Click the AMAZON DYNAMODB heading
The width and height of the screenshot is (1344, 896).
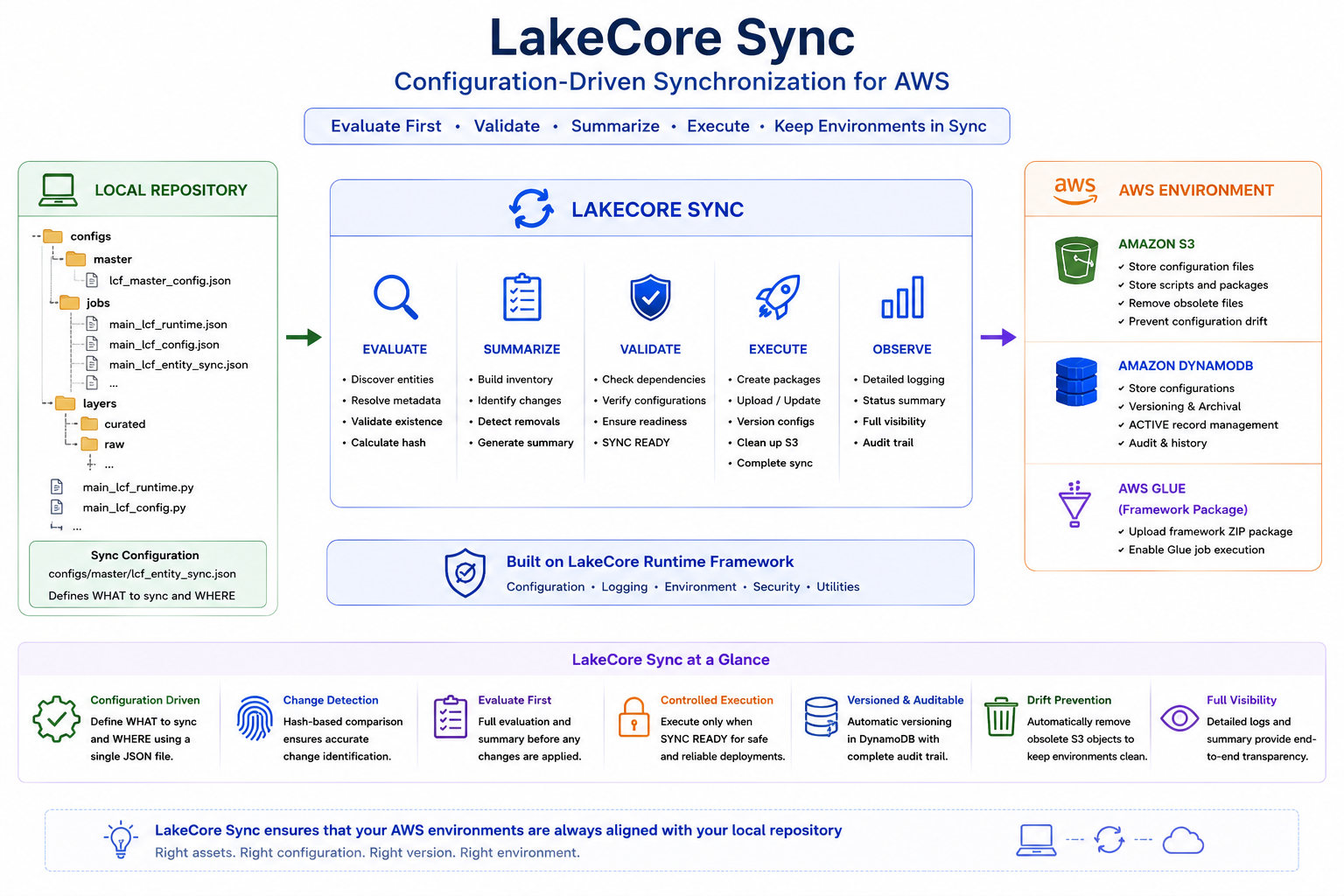click(x=1186, y=366)
